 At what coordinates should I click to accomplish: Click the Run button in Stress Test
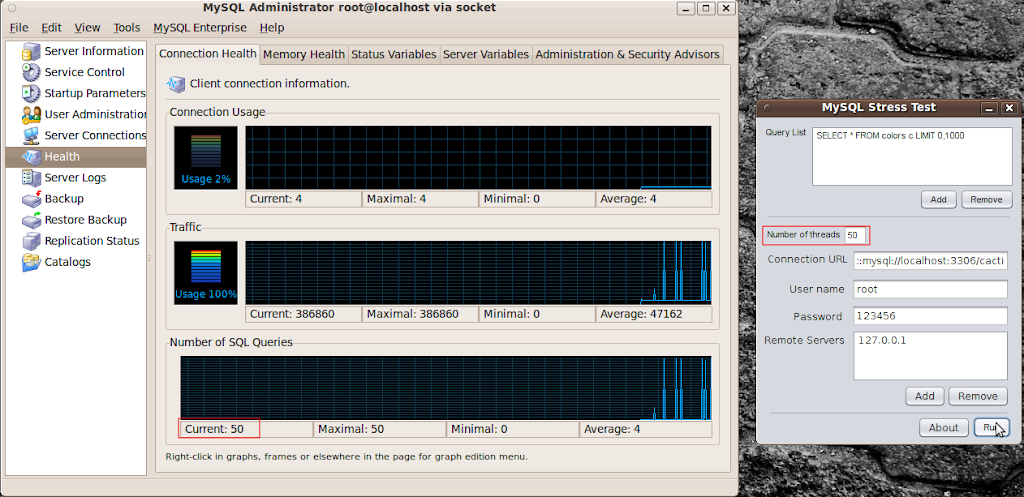pos(991,428)
